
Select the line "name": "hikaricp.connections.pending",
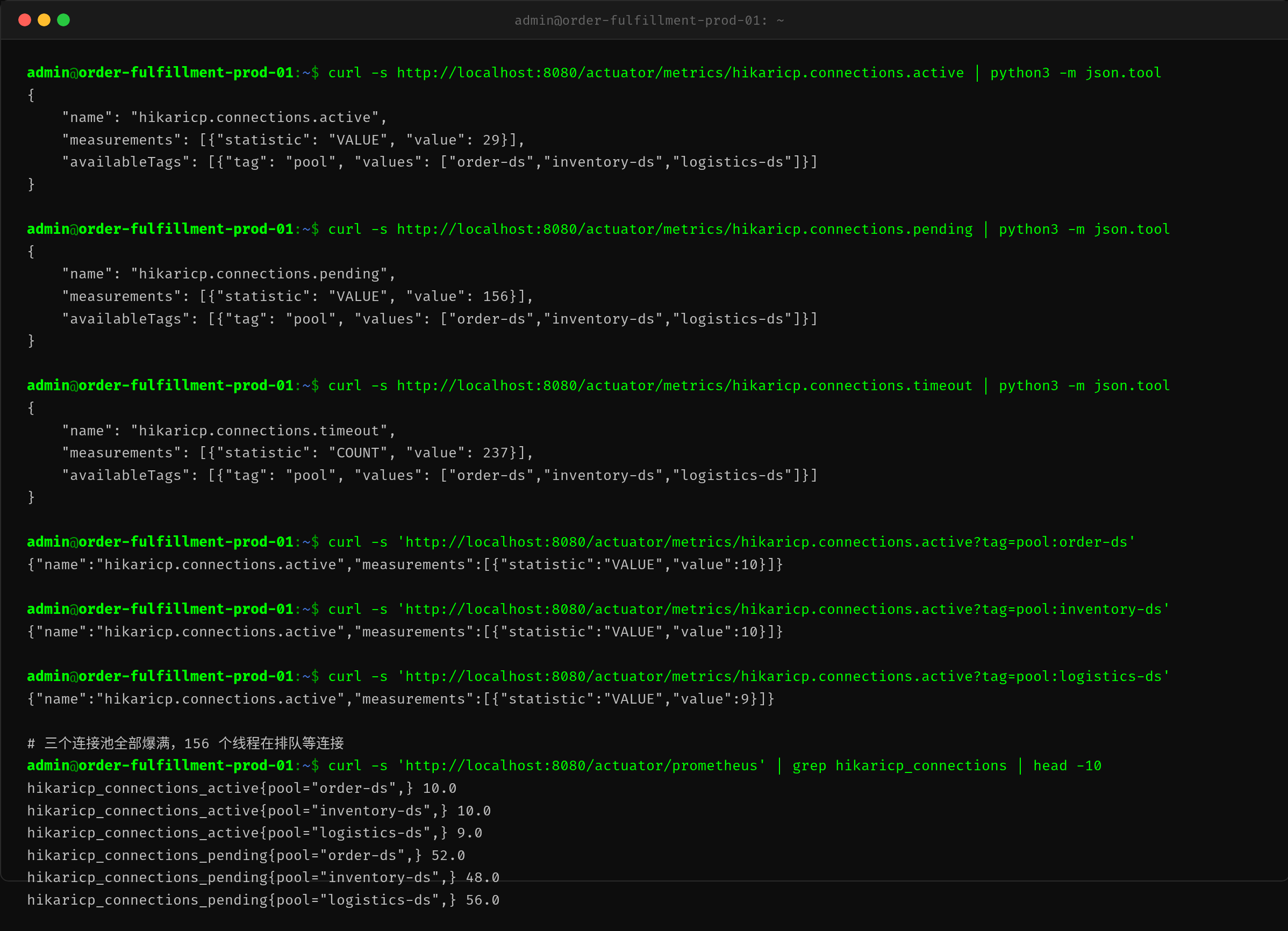(x=229, y=274)
